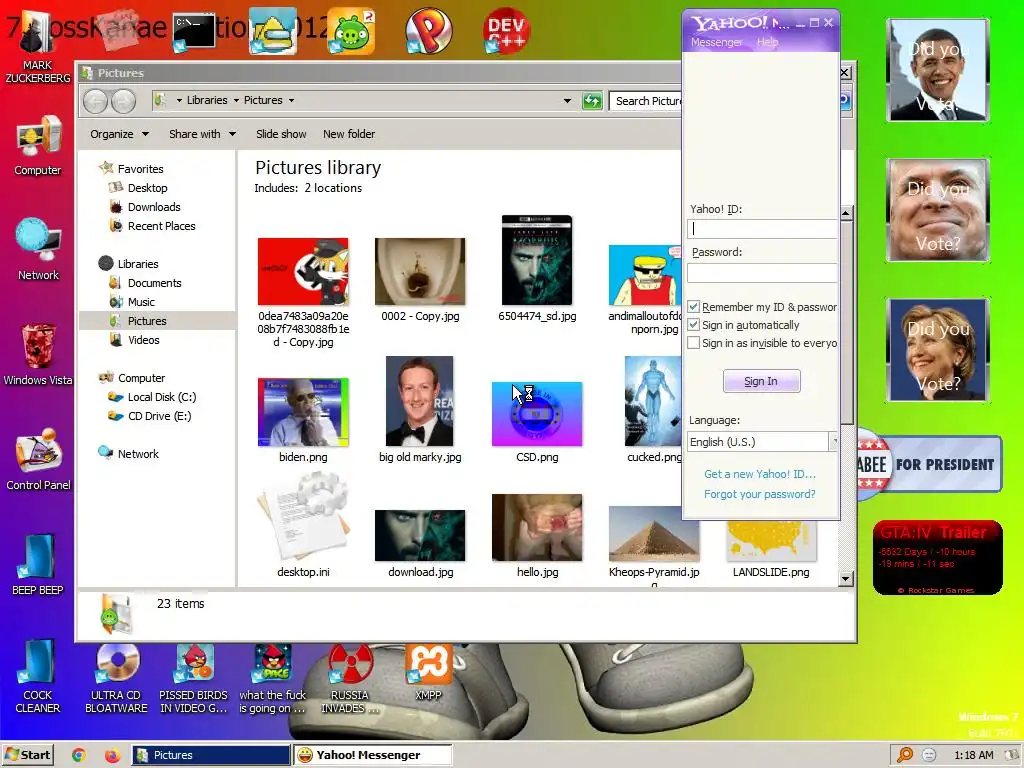
Task: Open the red P ball desktop shortcut
Action: point(428,31)
